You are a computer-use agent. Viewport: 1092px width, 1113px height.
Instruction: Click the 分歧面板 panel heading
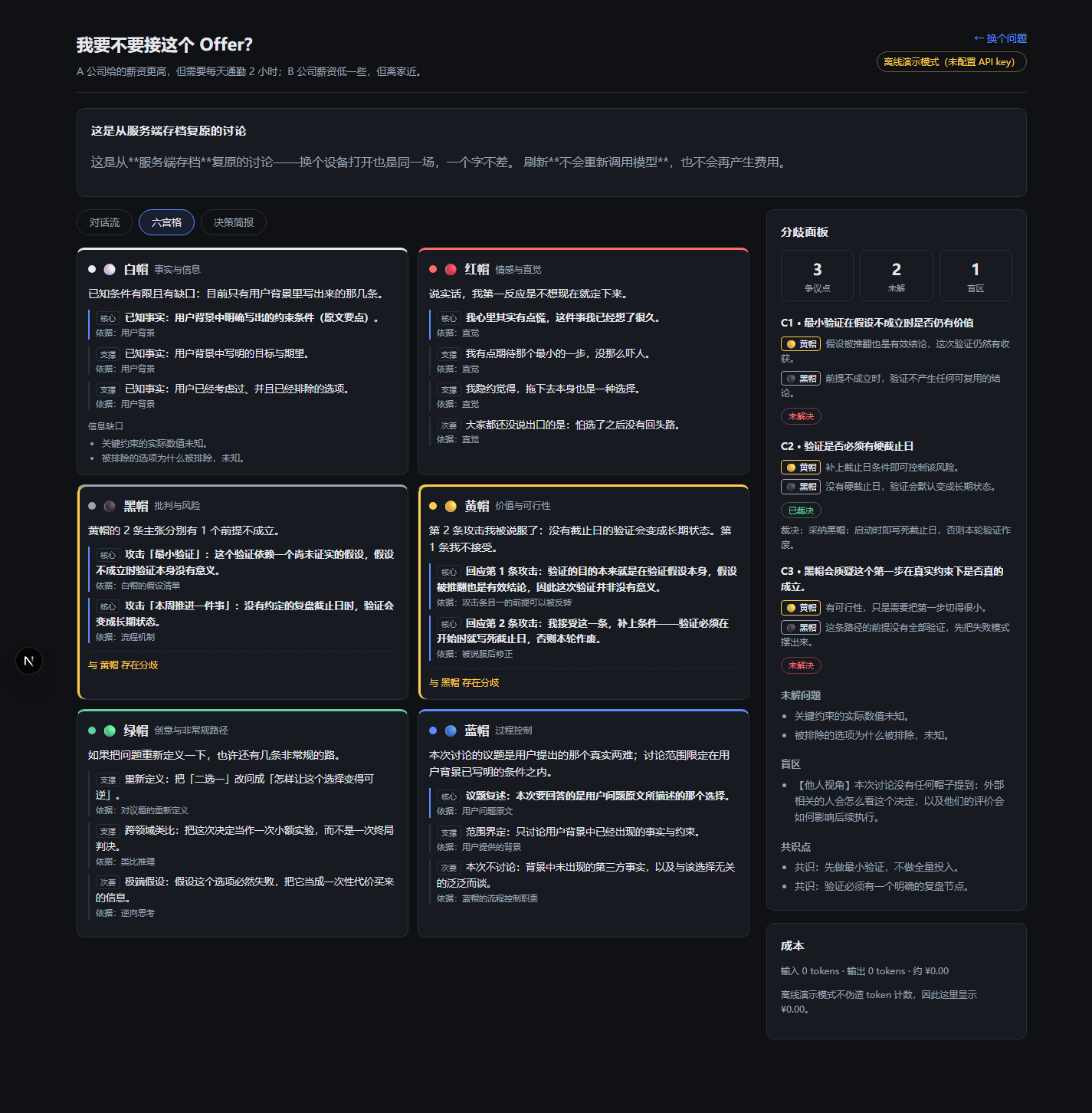click(x=805, y=232)
